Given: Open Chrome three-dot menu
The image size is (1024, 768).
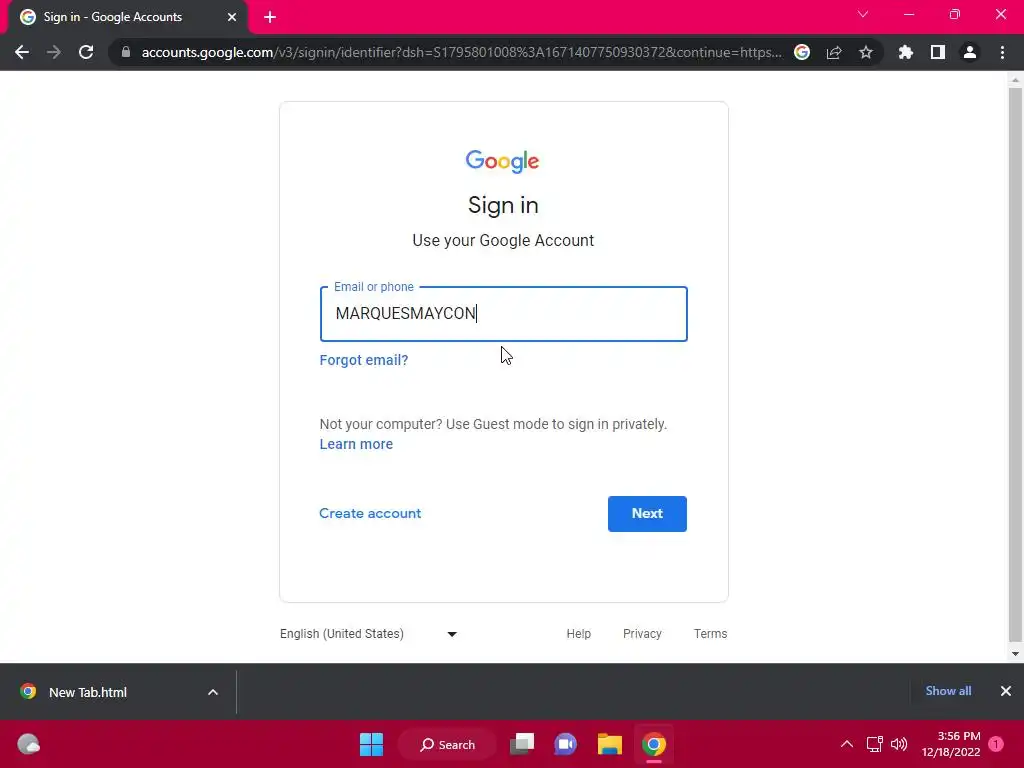Looking at the screenshot, I should [1002, 52].
